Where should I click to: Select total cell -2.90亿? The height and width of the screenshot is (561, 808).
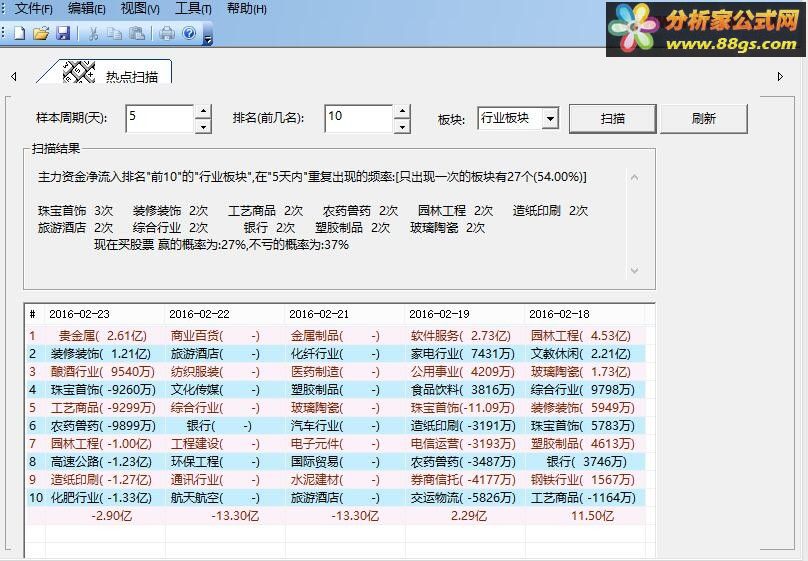[x=105, y=516]
